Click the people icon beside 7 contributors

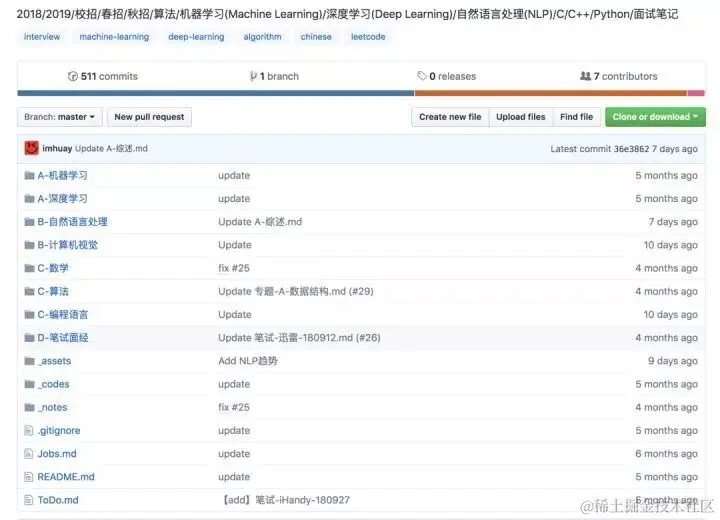[585, 76]
